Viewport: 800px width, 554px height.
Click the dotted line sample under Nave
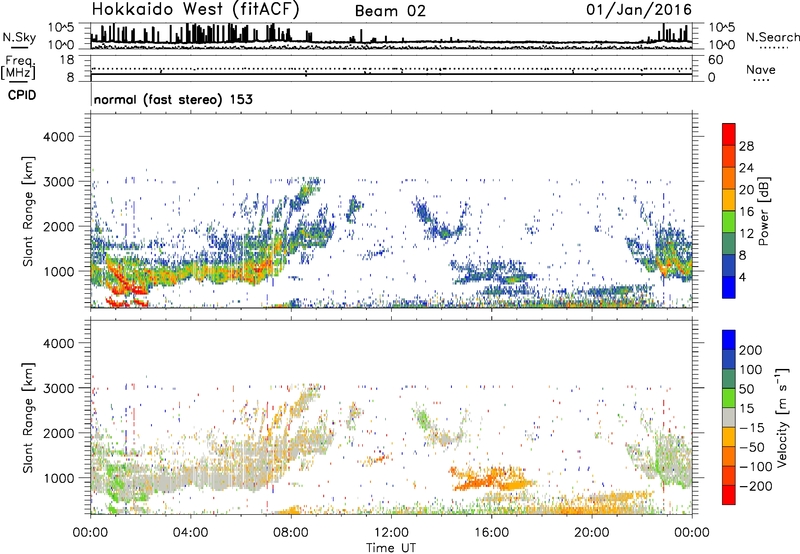[x=761, y=80]
